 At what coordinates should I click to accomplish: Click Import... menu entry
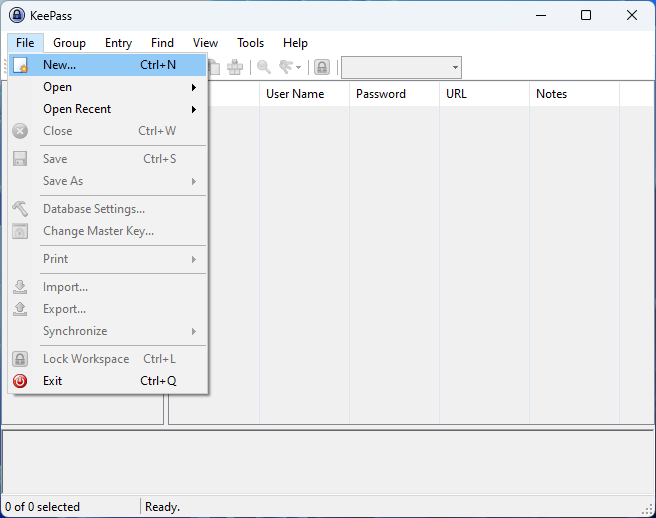coord(108,287)
